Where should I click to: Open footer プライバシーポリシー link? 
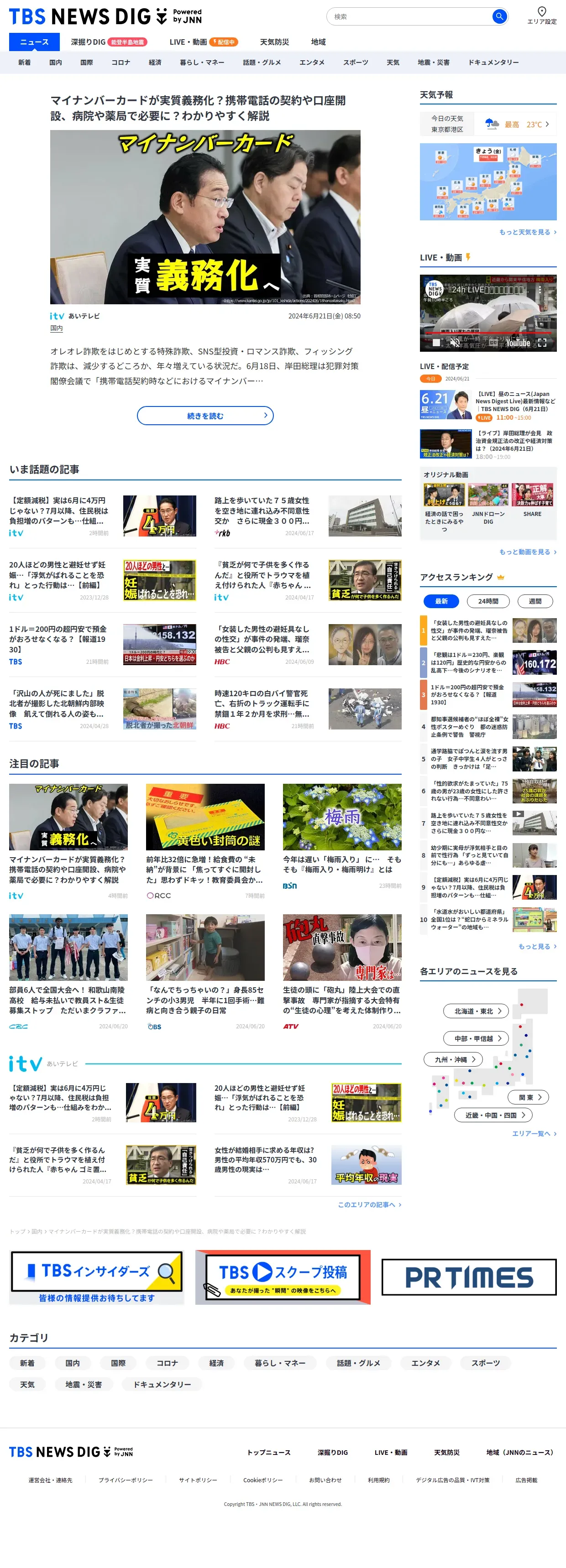tap(126, 1480)
